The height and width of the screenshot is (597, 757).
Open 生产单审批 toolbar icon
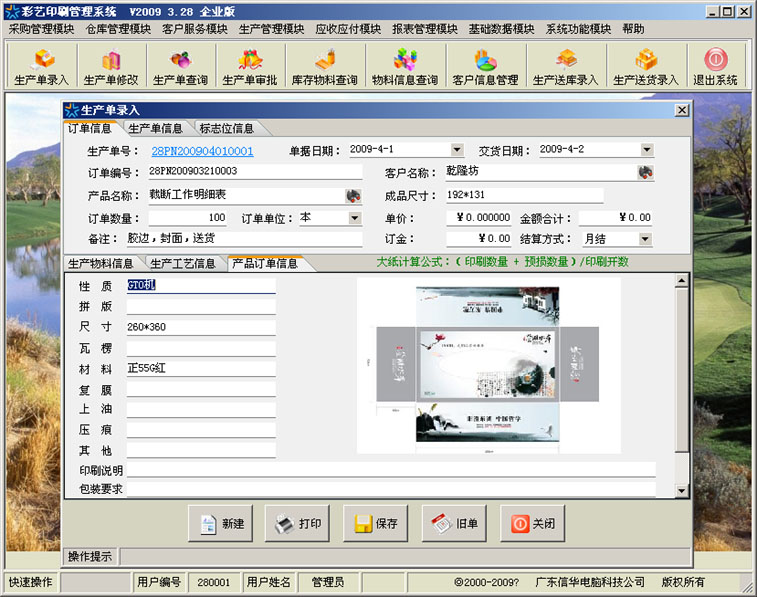(249, 66)
